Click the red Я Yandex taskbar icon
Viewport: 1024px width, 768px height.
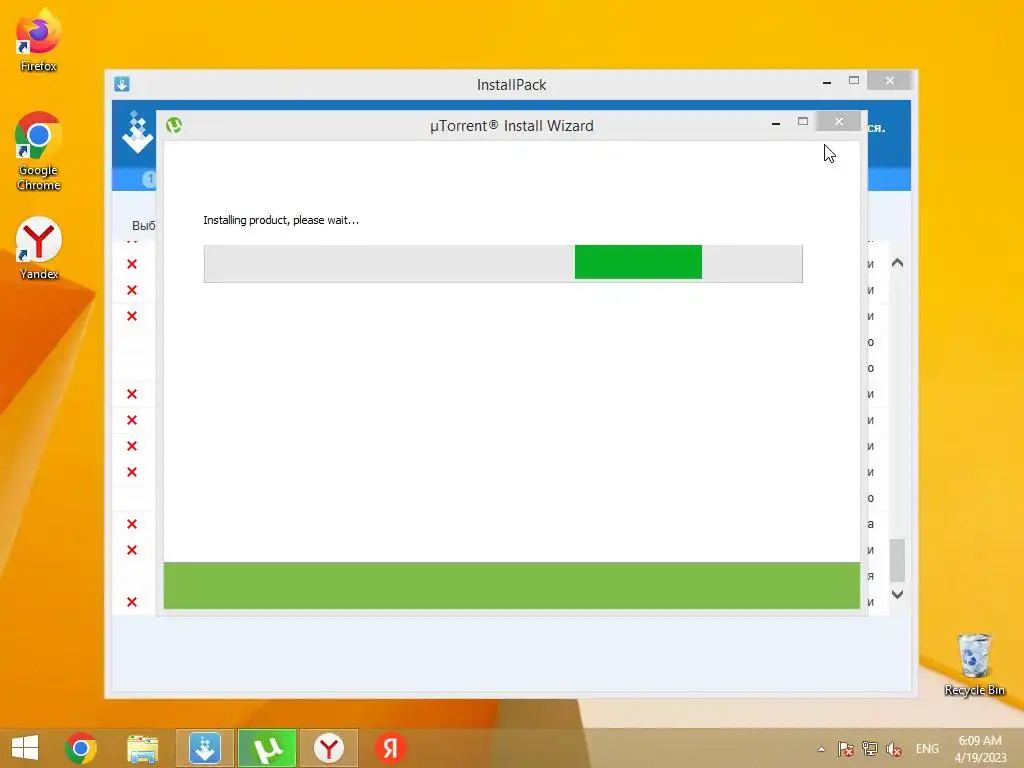390,748
